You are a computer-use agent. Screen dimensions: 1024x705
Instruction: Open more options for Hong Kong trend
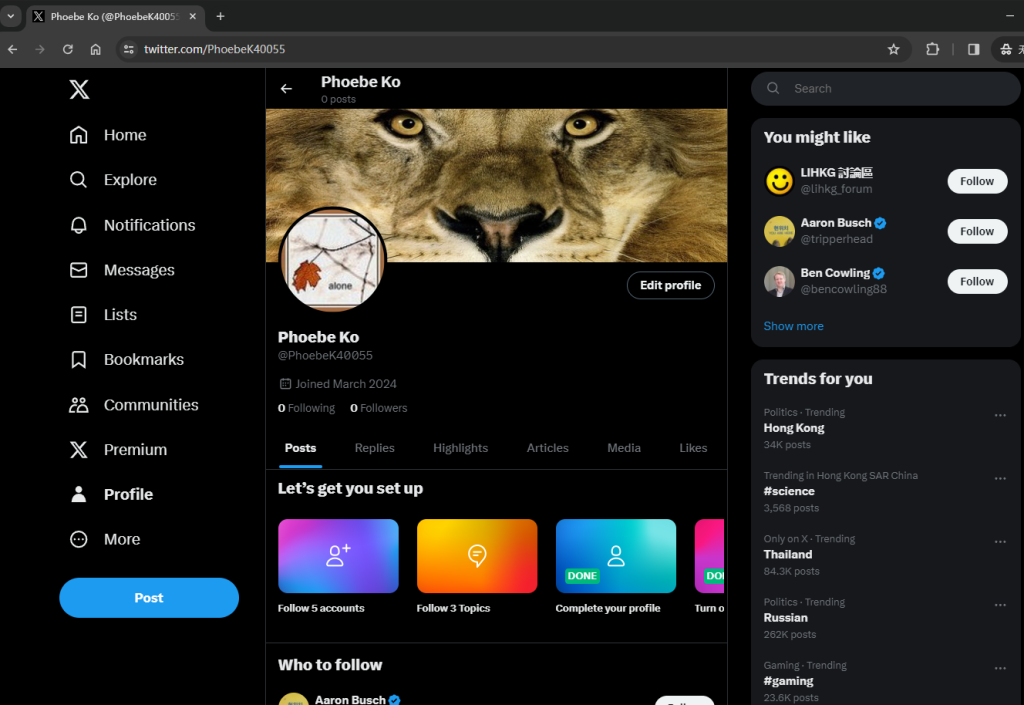tap(1000, 415)
